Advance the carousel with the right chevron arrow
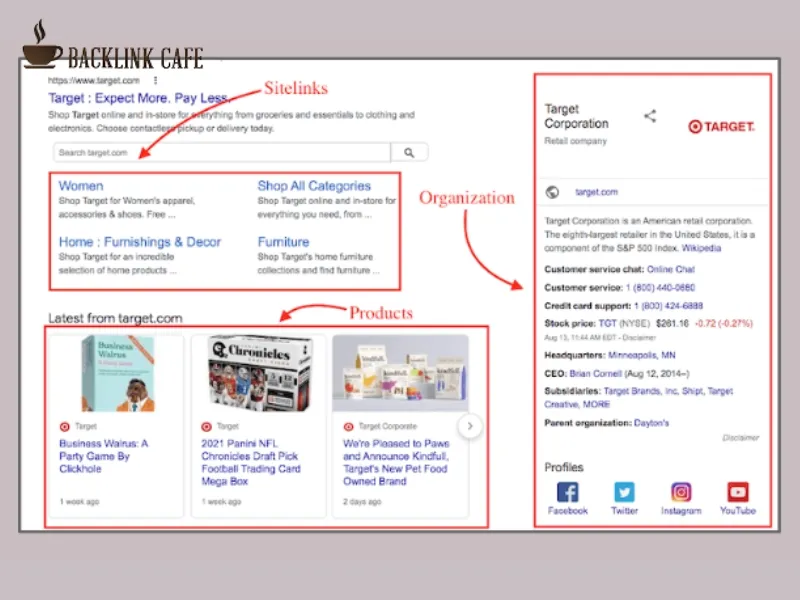Image resolution: width=800 pixels, height=600 pixels. (470, 425)
